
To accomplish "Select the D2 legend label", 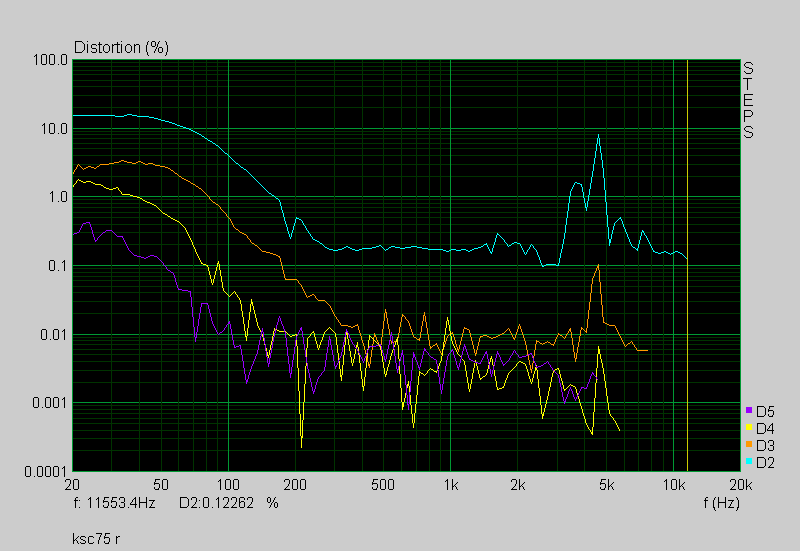I will click(765, 463).
